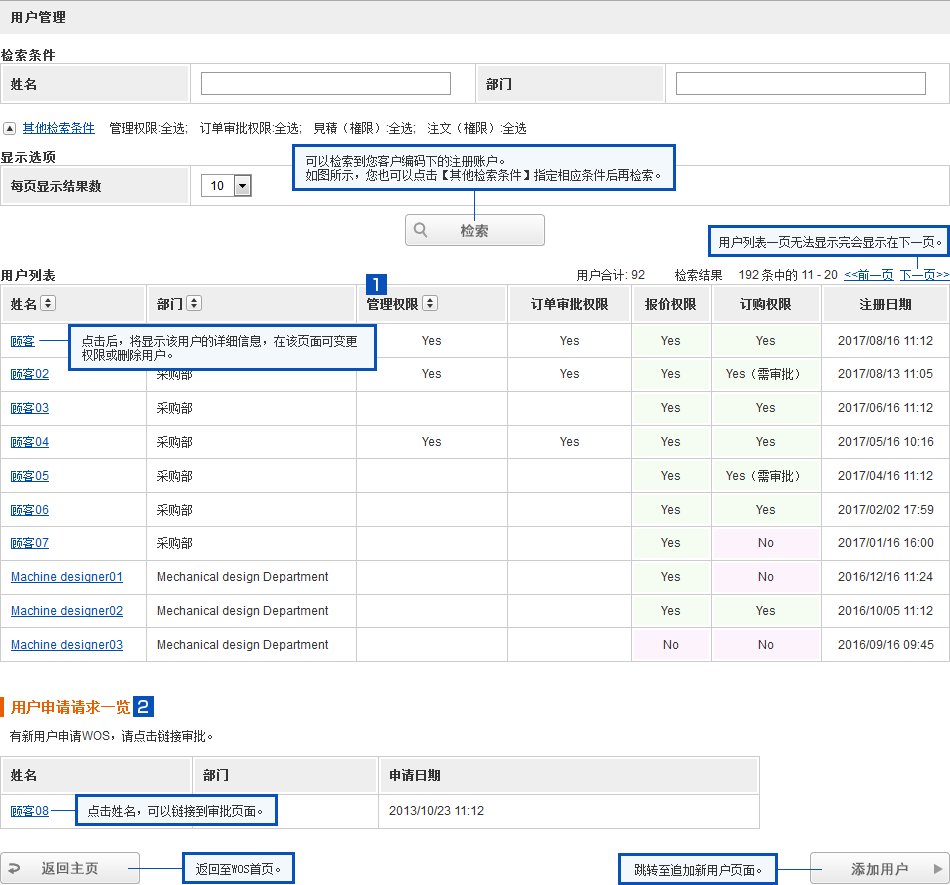This screenshot has width=950, height=885.
Task: Open Machine designer02 user details
Action: pos(67,611)
